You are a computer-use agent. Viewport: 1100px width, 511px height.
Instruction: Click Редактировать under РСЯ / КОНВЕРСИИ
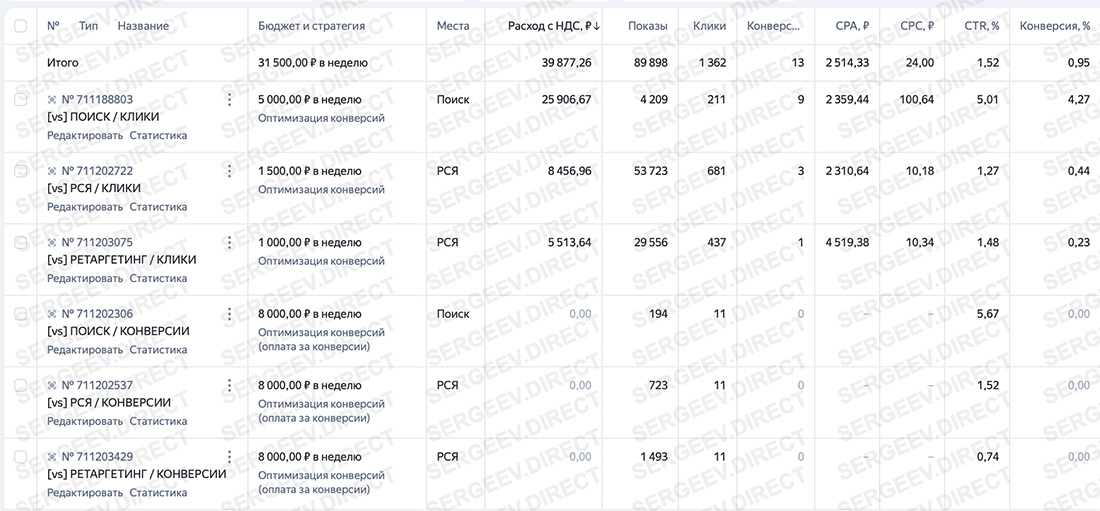tap(85, 421)
